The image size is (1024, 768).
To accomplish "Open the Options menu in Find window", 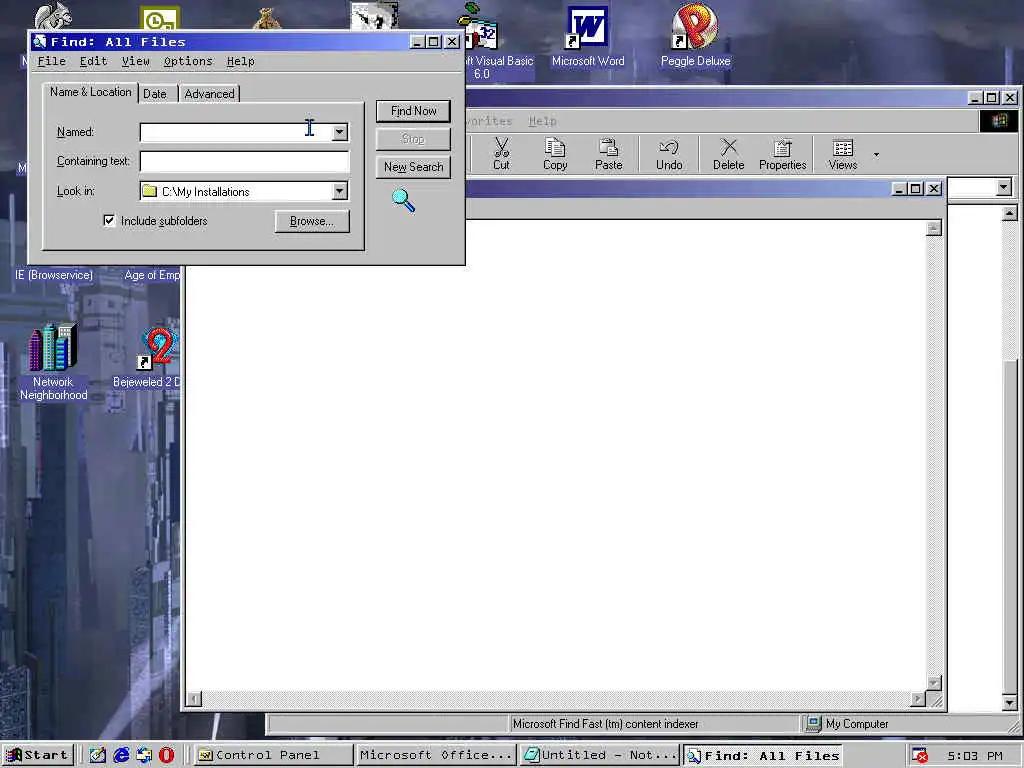I will (x=188, y=61).
